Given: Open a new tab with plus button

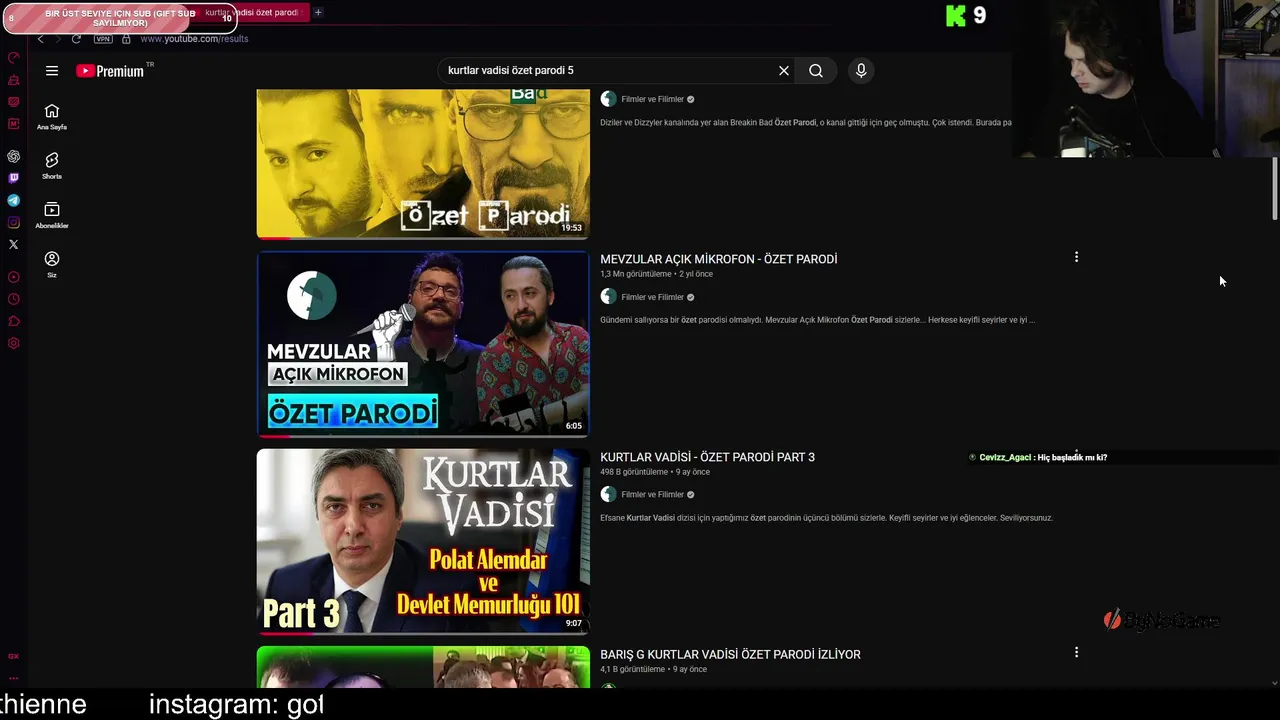Looking at the screenshot, I should click(x=318, y=12).
